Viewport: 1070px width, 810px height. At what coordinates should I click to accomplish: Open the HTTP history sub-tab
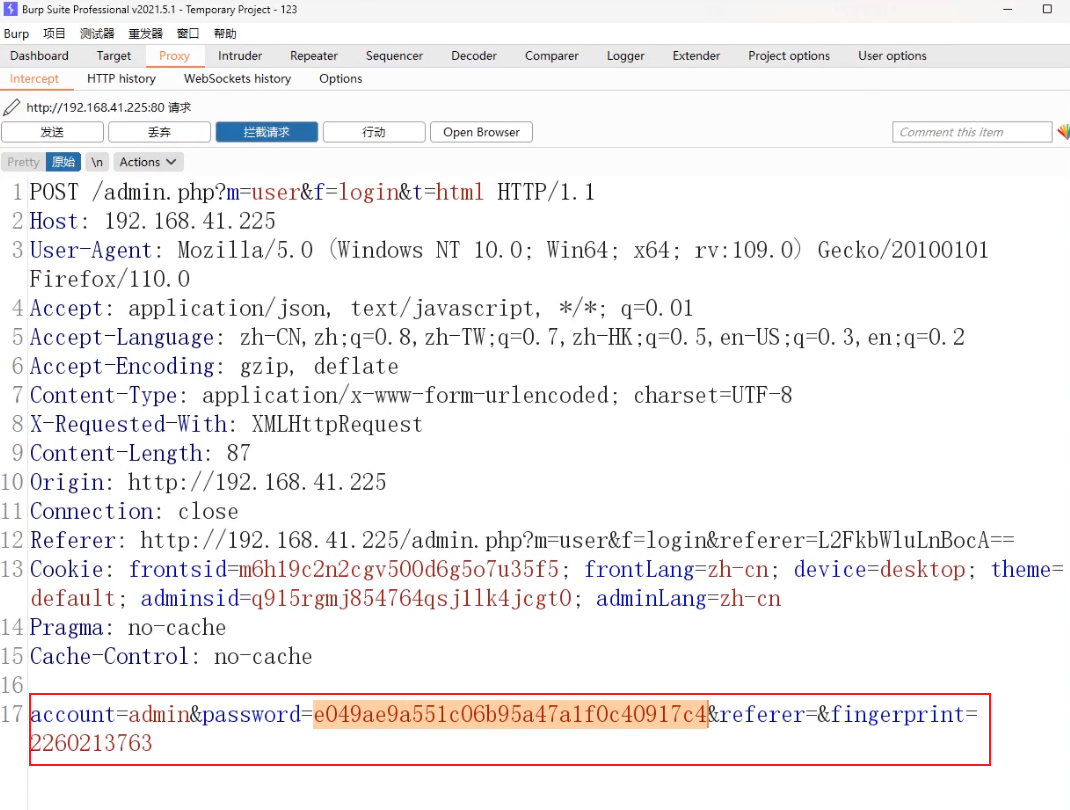pos(121,79)
